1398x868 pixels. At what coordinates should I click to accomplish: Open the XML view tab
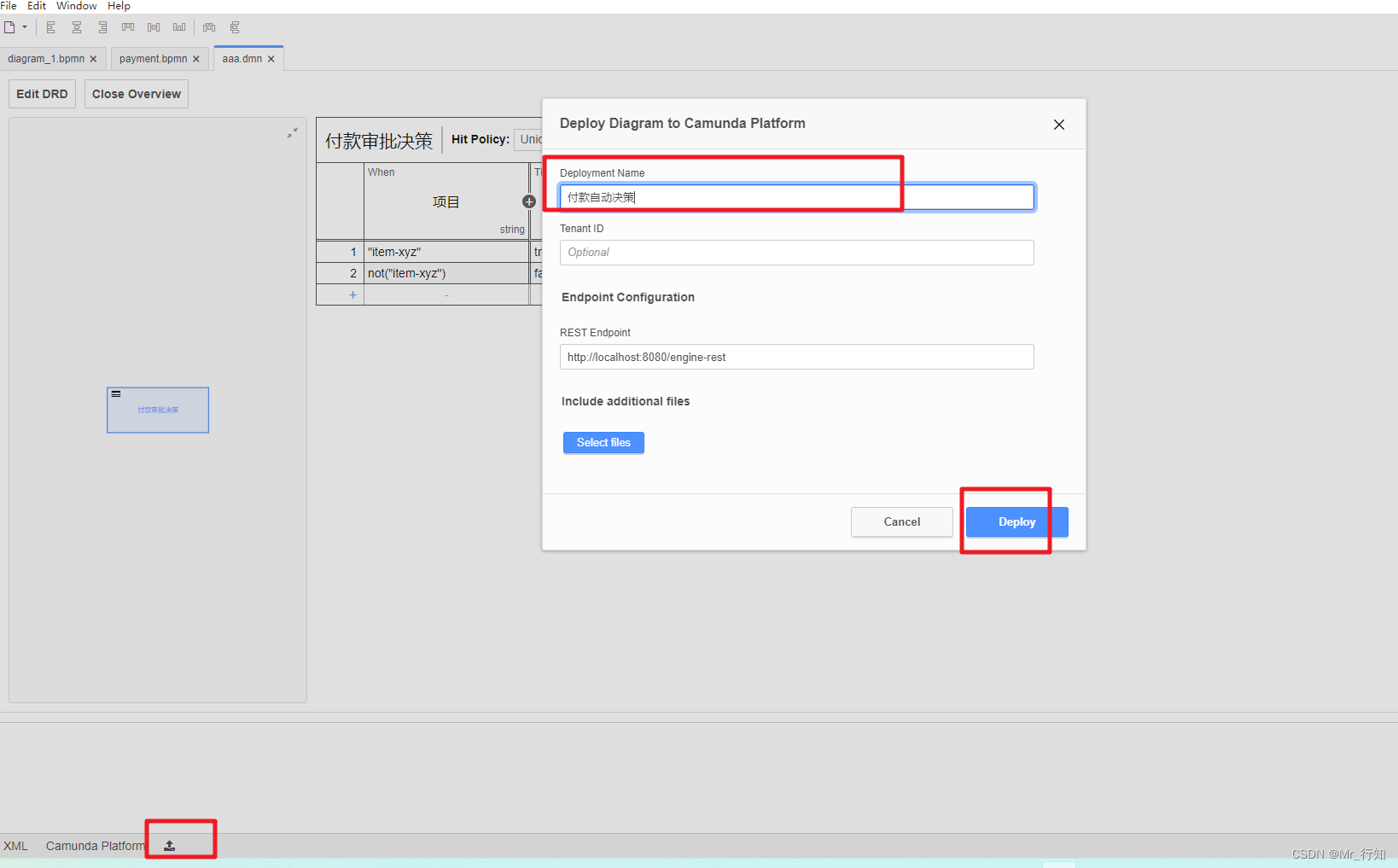[15, 846]
